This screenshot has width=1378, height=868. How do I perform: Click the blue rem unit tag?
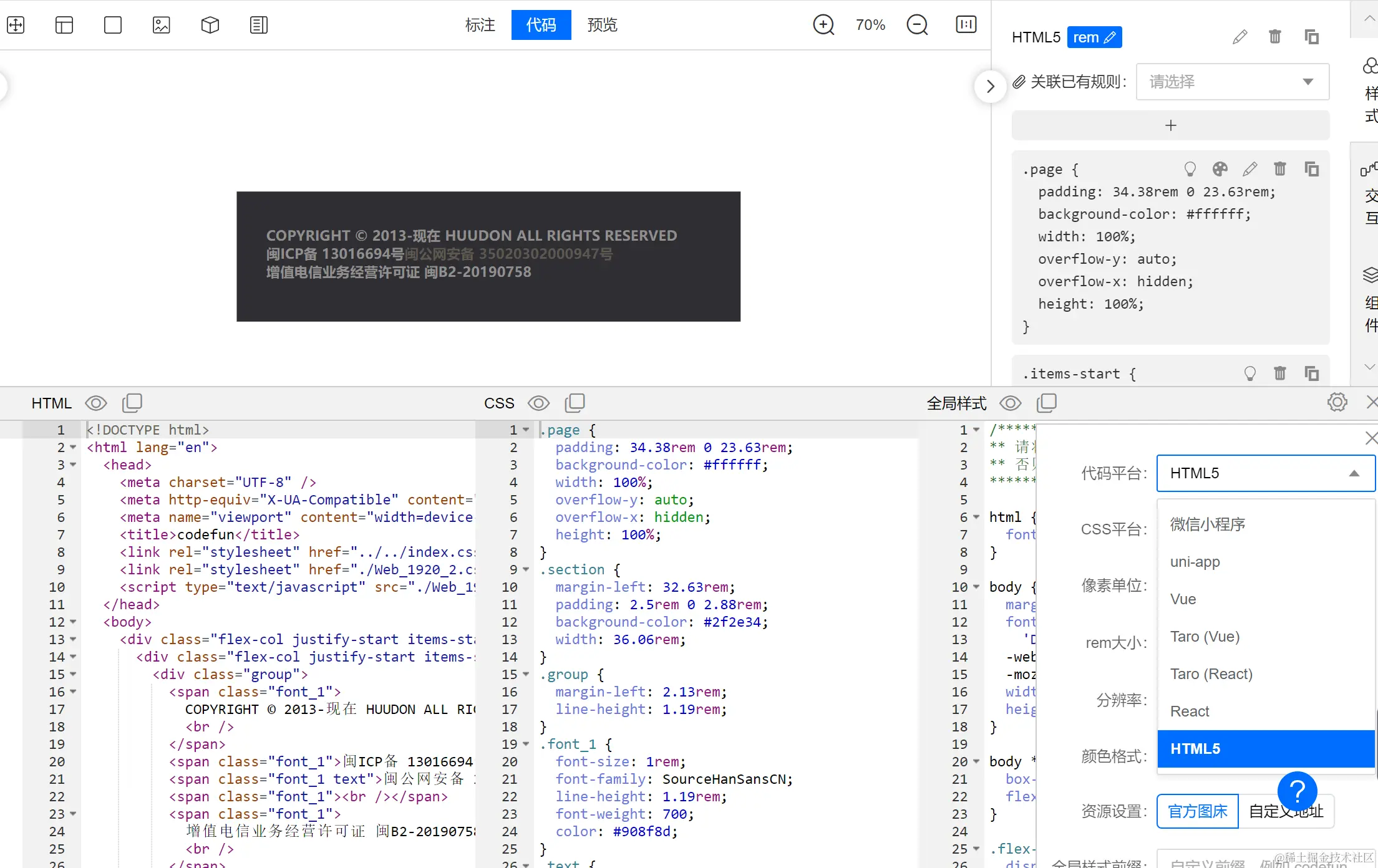click(1094, 37)
